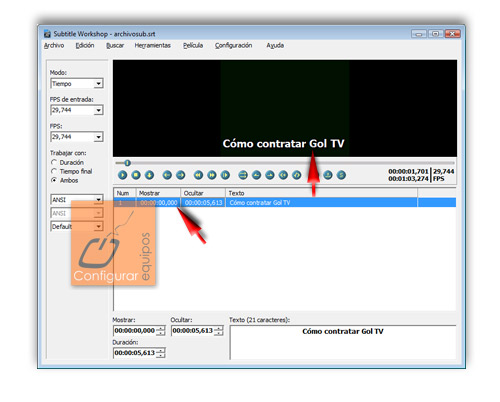This screenshot has height=402, width=500.
Task: Jump to the next subtitle
Action: pyautogui.click(x=181, y=175)
